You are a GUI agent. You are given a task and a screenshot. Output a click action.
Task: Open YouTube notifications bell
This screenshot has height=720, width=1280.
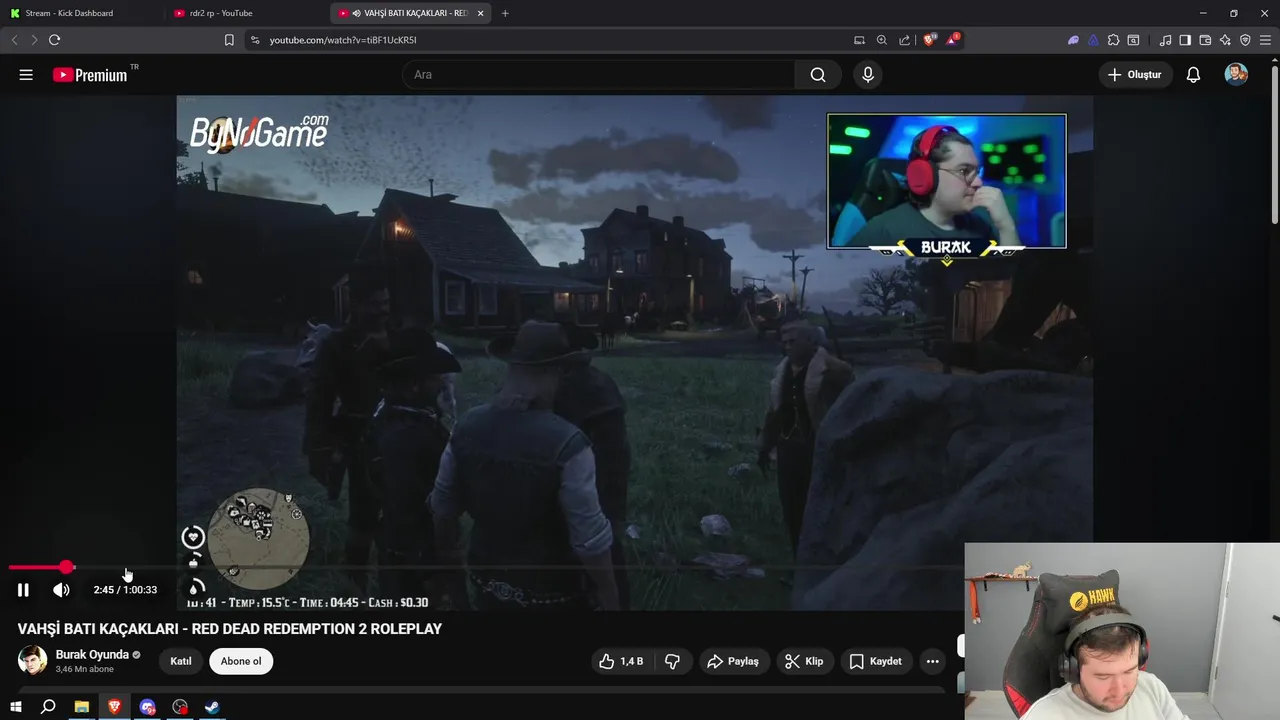click(x=1193, y=75)
